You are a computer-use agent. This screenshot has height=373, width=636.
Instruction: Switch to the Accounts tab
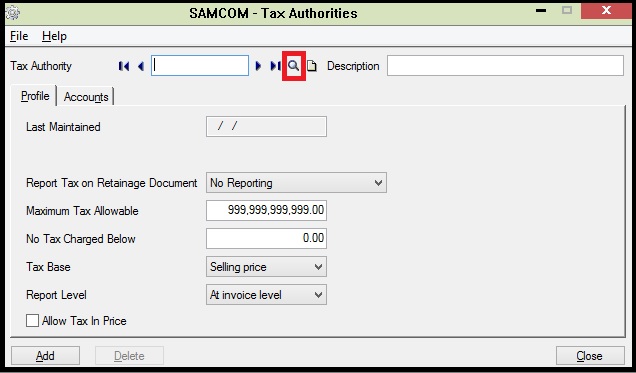pyautogui.click(x=86, y=97)
